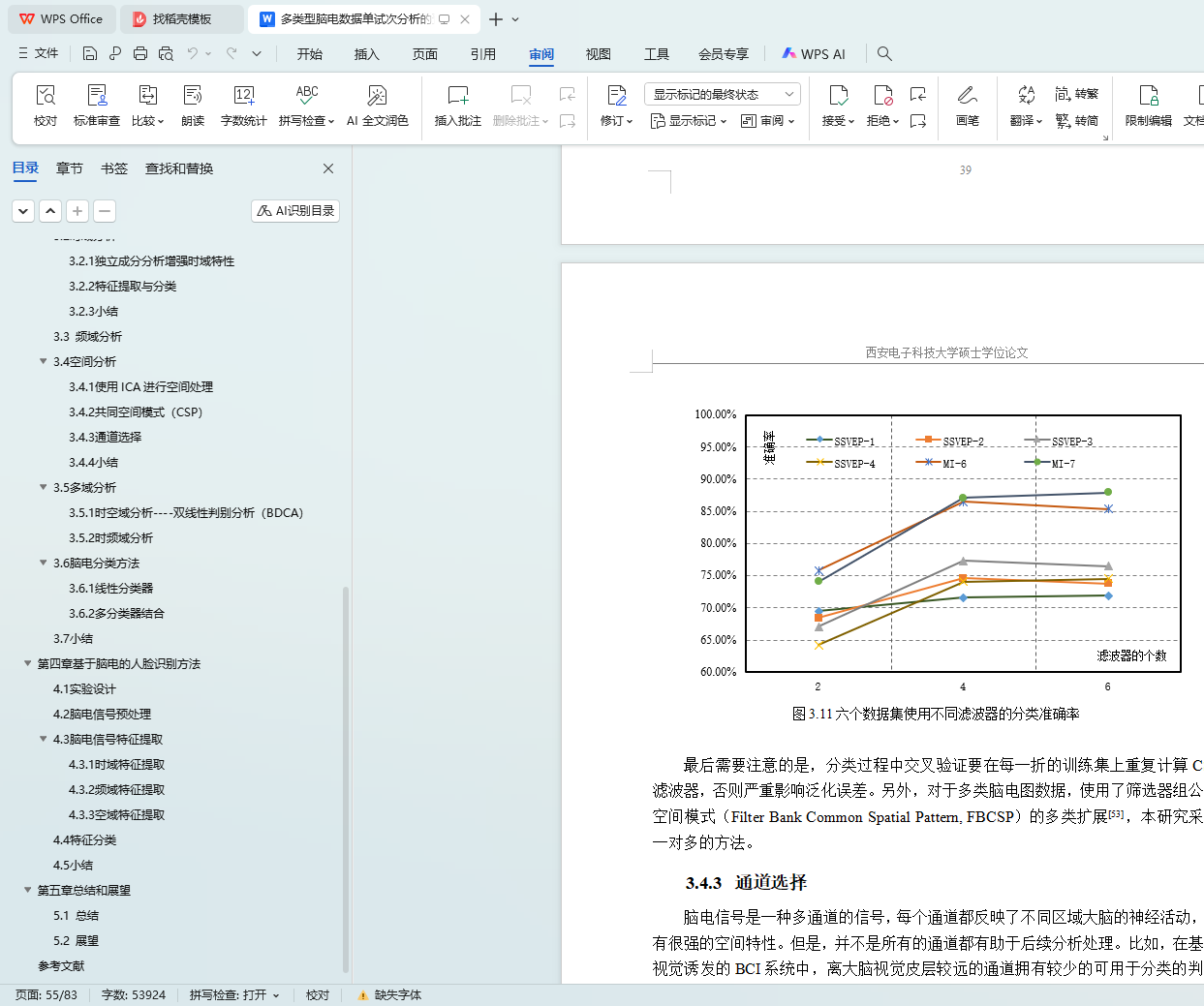Switch to the 页面 ribbon tab

425,54
